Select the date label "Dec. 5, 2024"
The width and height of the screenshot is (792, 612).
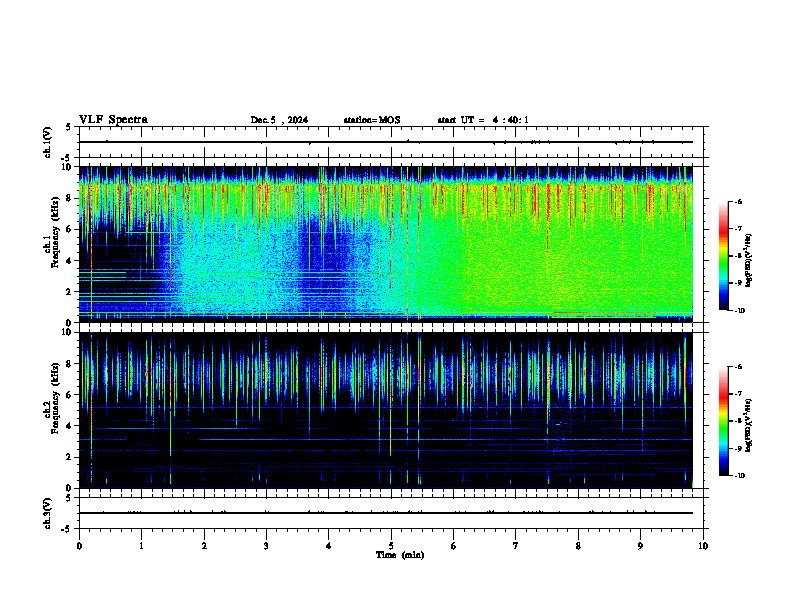click(x=279, y=120)
